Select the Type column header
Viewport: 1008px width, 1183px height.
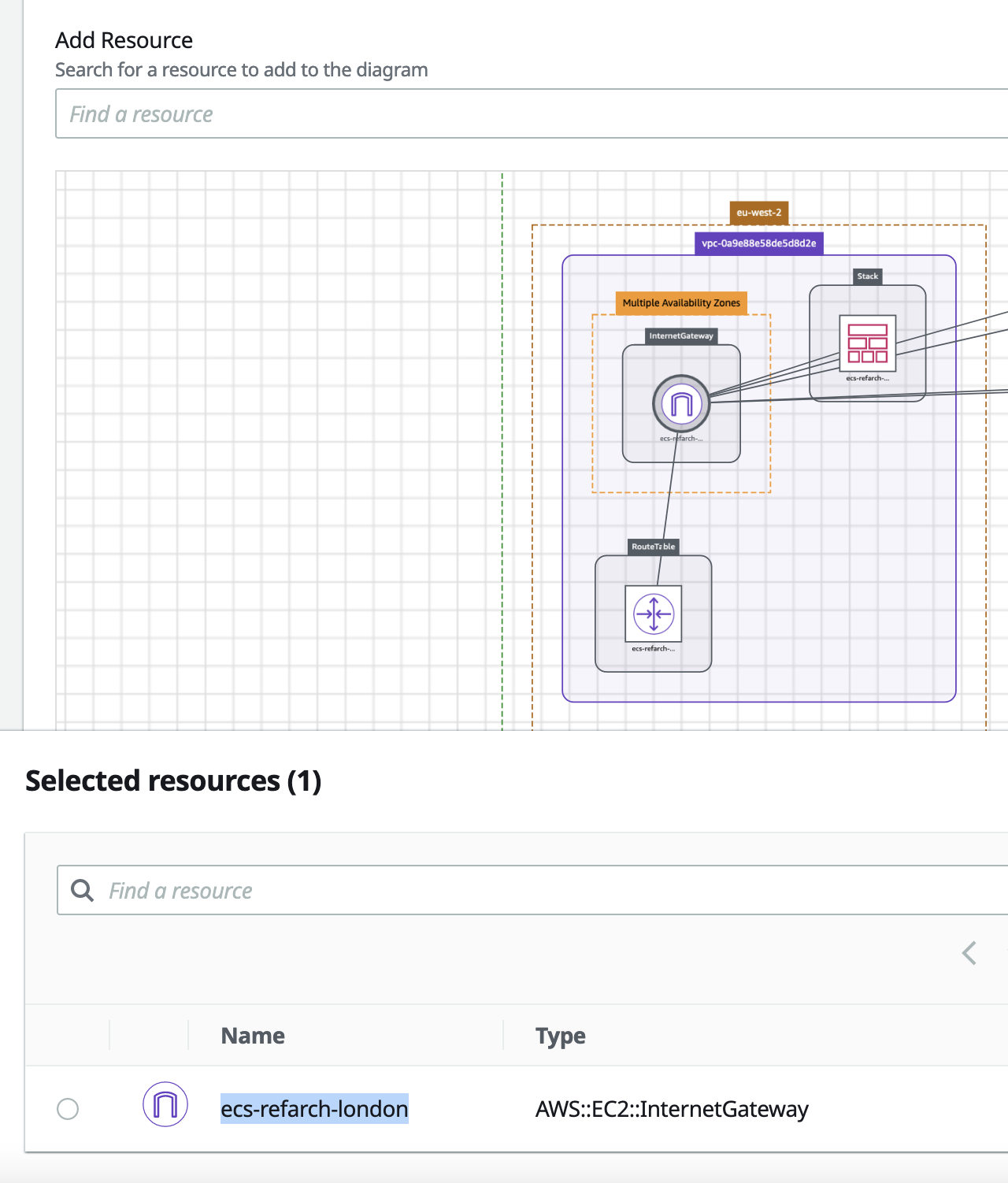coord(560,1036)
